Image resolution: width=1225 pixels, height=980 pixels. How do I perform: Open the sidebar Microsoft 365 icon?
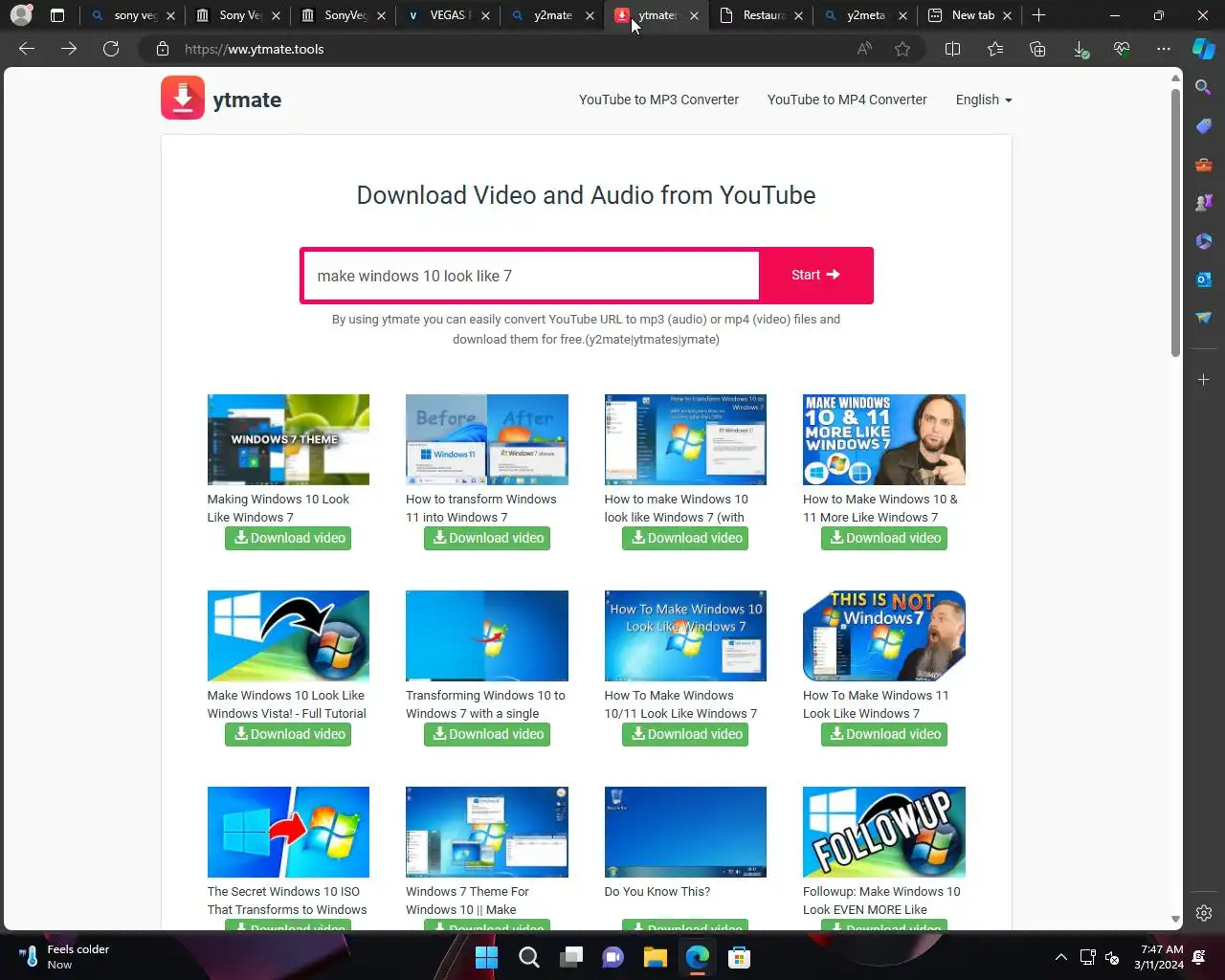(x=1204, y=241)
